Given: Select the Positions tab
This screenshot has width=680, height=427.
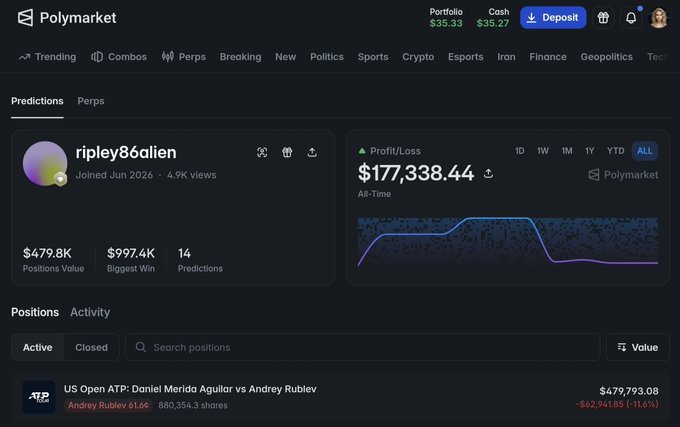Looking at the screenshot, I should coord(35,312).
